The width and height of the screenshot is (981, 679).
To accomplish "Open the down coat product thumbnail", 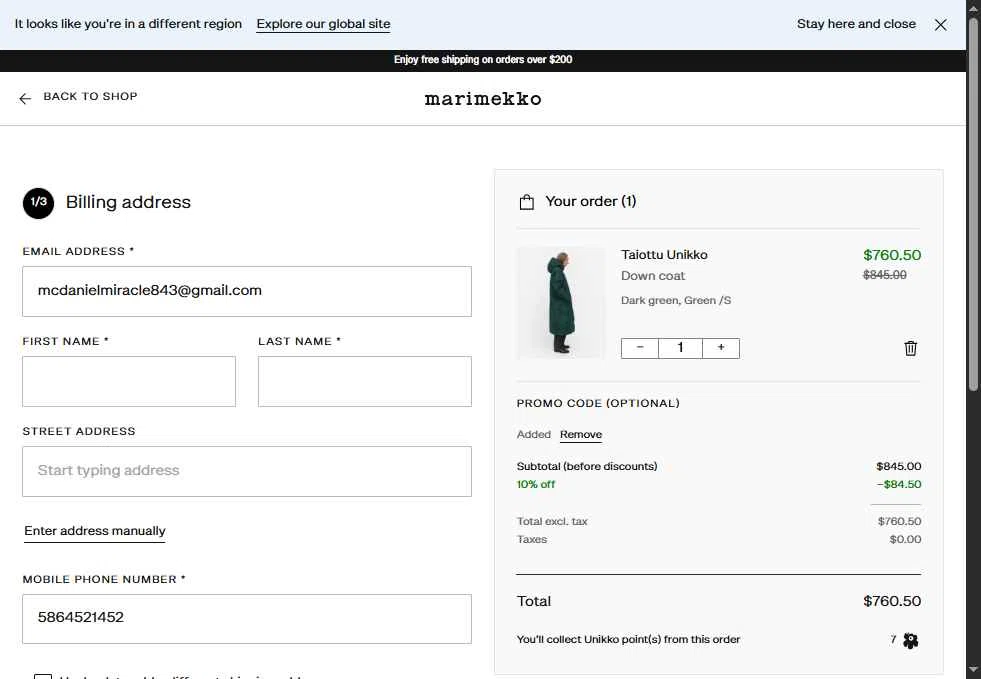I will point(561,302).
